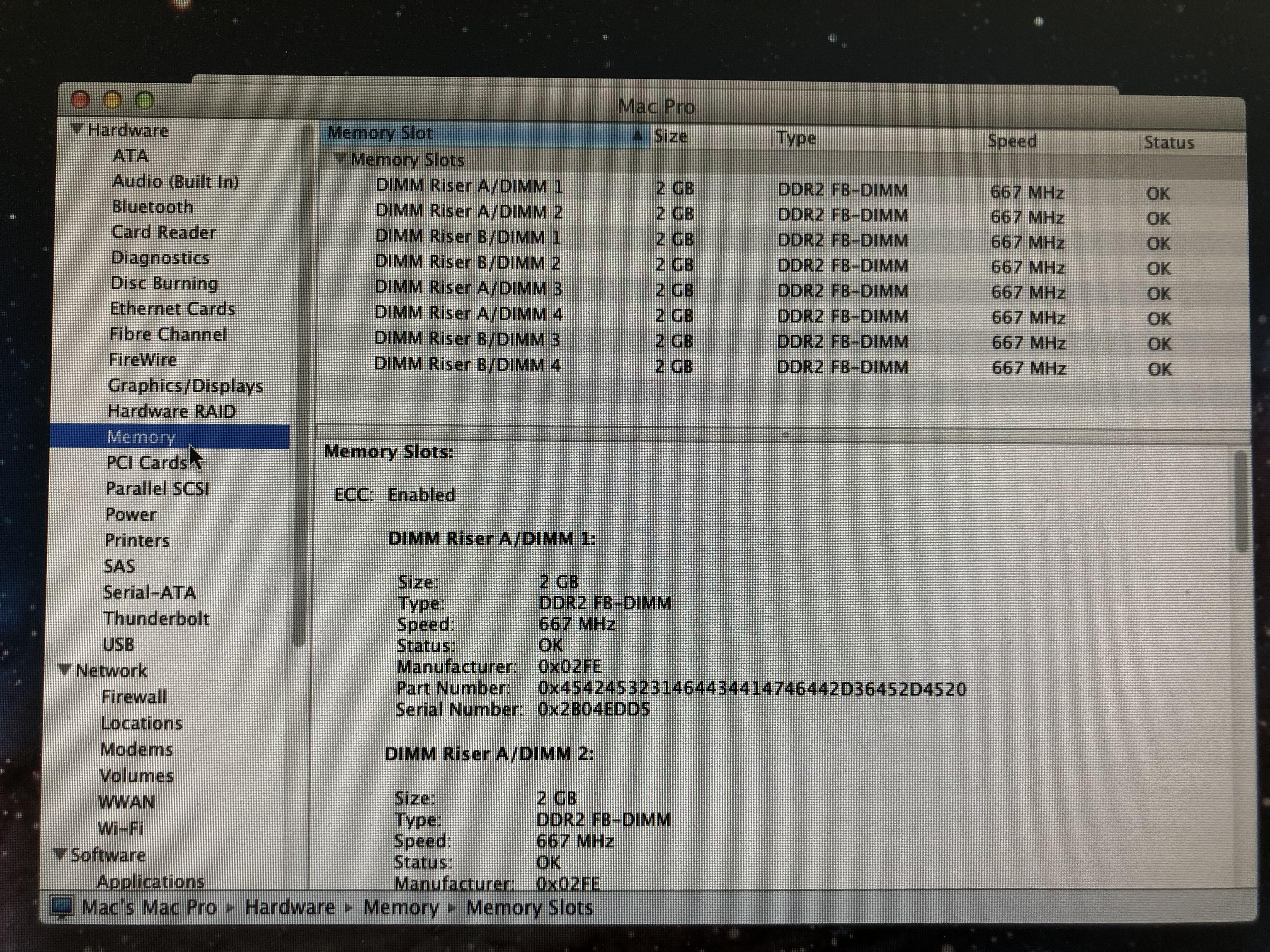This screenshot has width=1270, height=952.
Task: Select Graphics/Displays in sidebar
Action: point(185,386)
